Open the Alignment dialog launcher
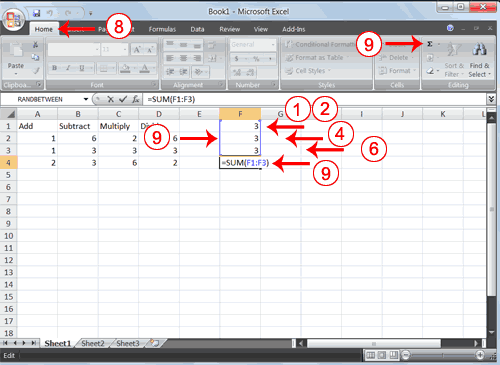Viewport: 500px width, 365px height. [221, 84]
